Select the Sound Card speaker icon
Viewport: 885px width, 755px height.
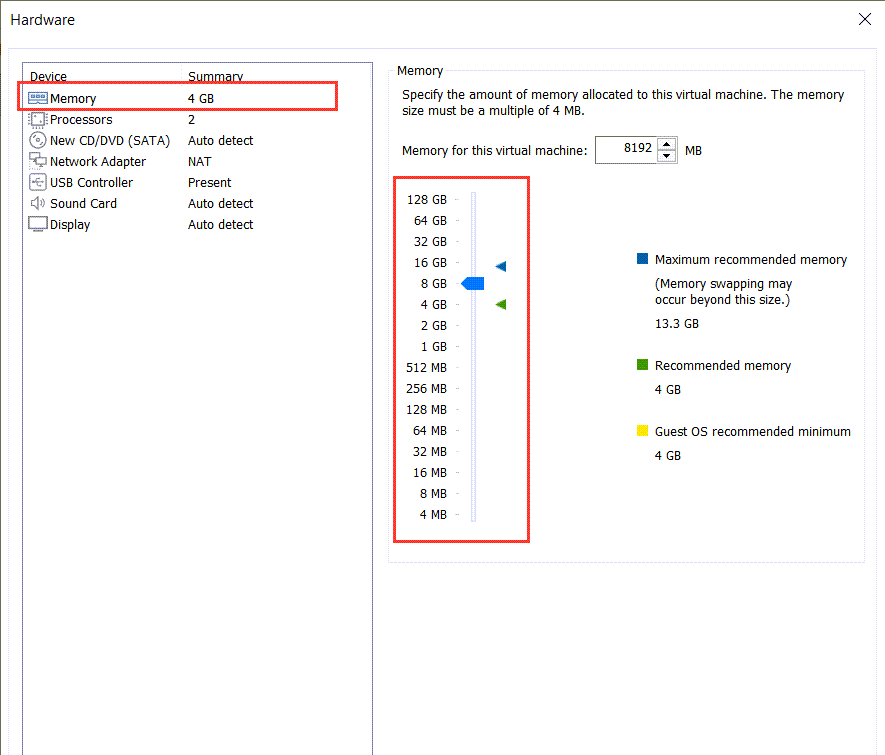(x=37, y=203)
